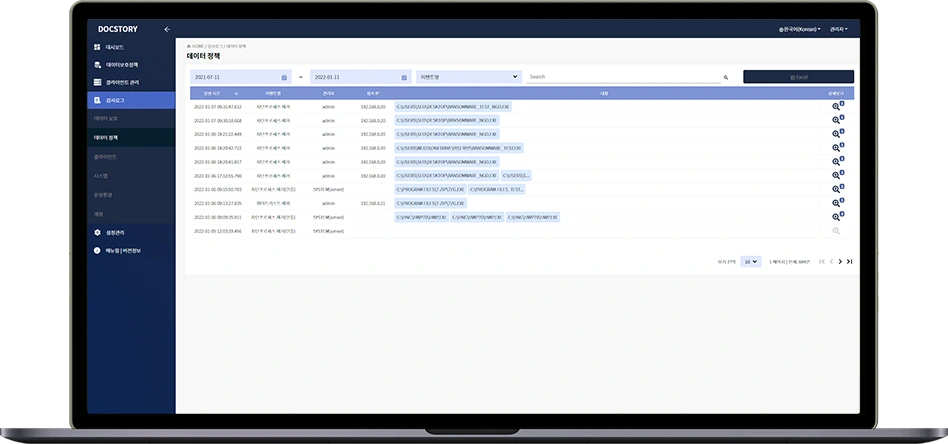Go to the next page of results
Image resolution: width=948 pixels, height=444 pixels.
(x=840, y=261)
